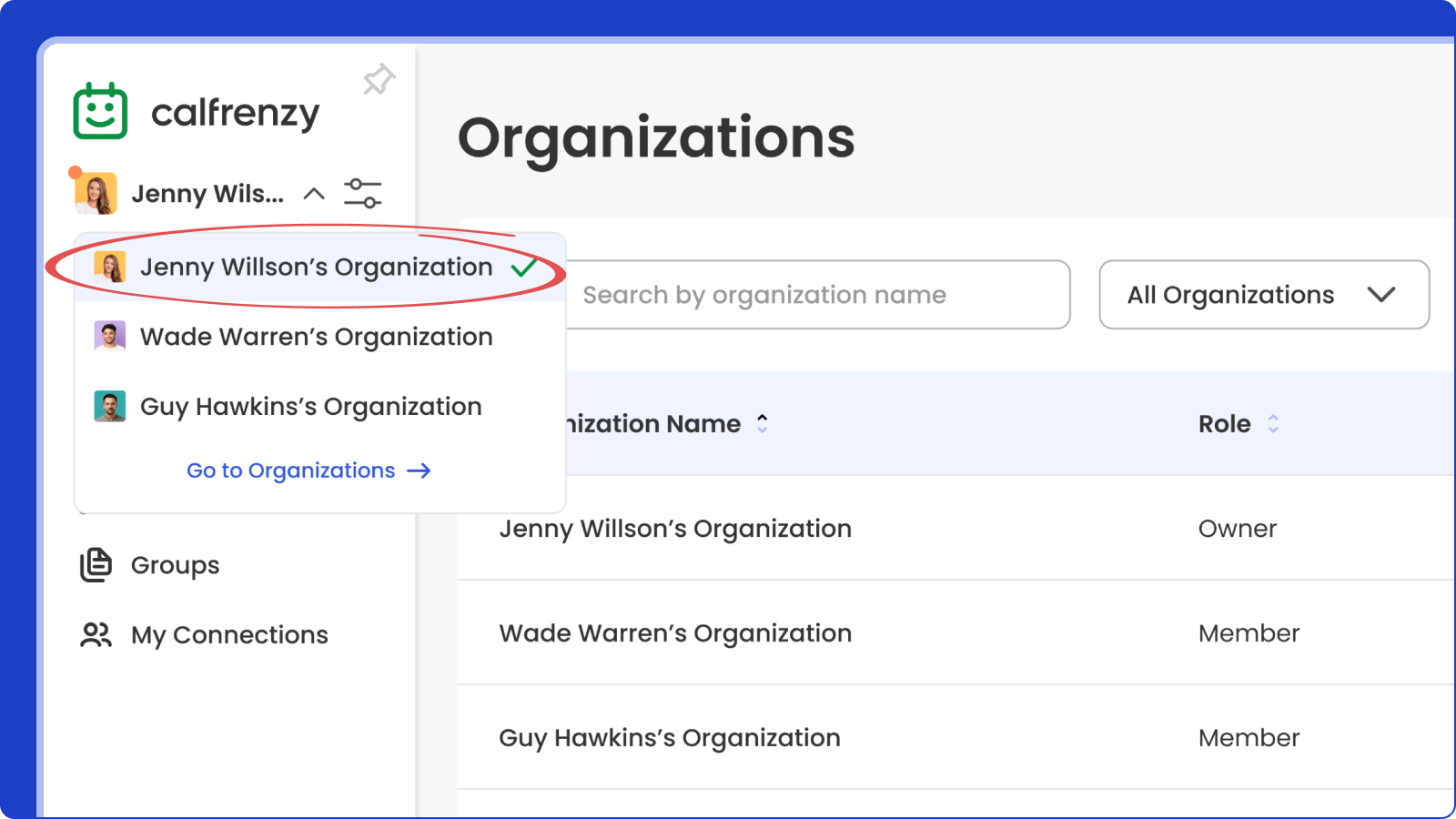Click the calfrenzy calendar logo icon
Viewport: 1456px width, 819px height.
coord(100,111)
